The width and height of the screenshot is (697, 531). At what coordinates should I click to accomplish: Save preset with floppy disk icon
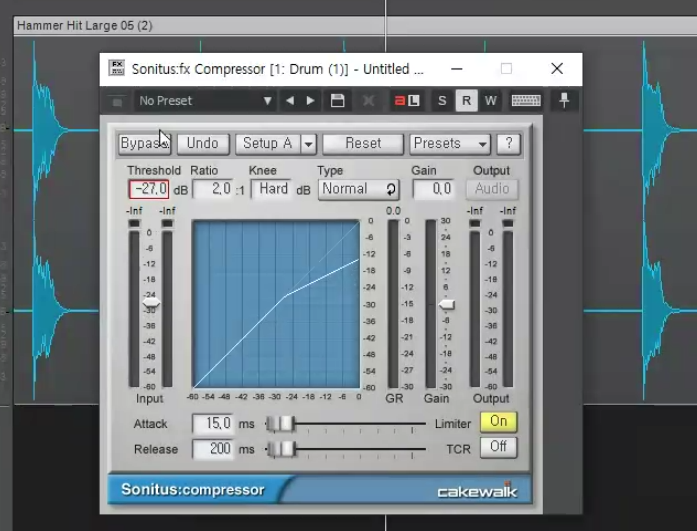click(x=337, y=101)
